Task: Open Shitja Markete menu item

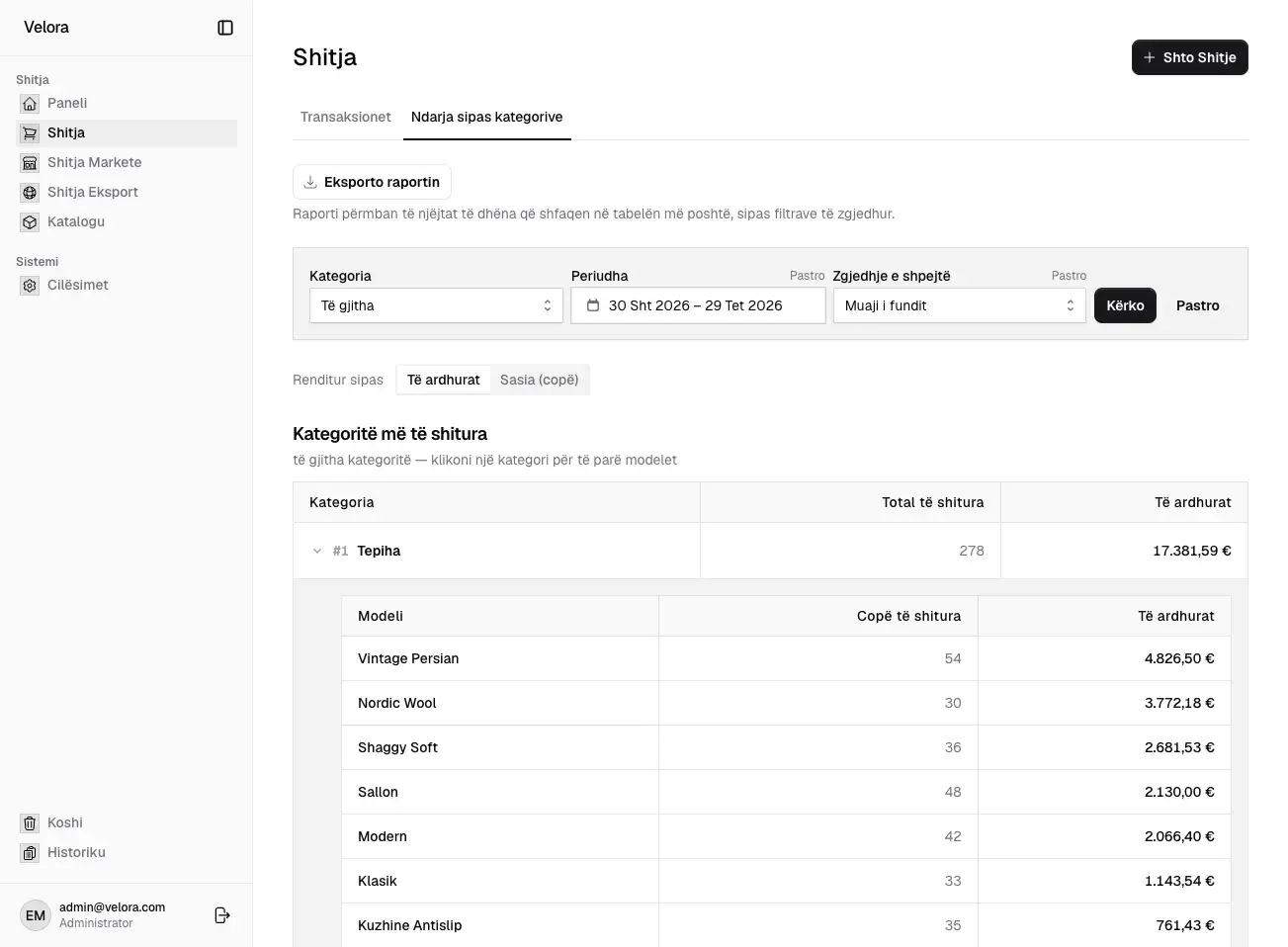Action: pyautogui.click(x=127, y=162)
